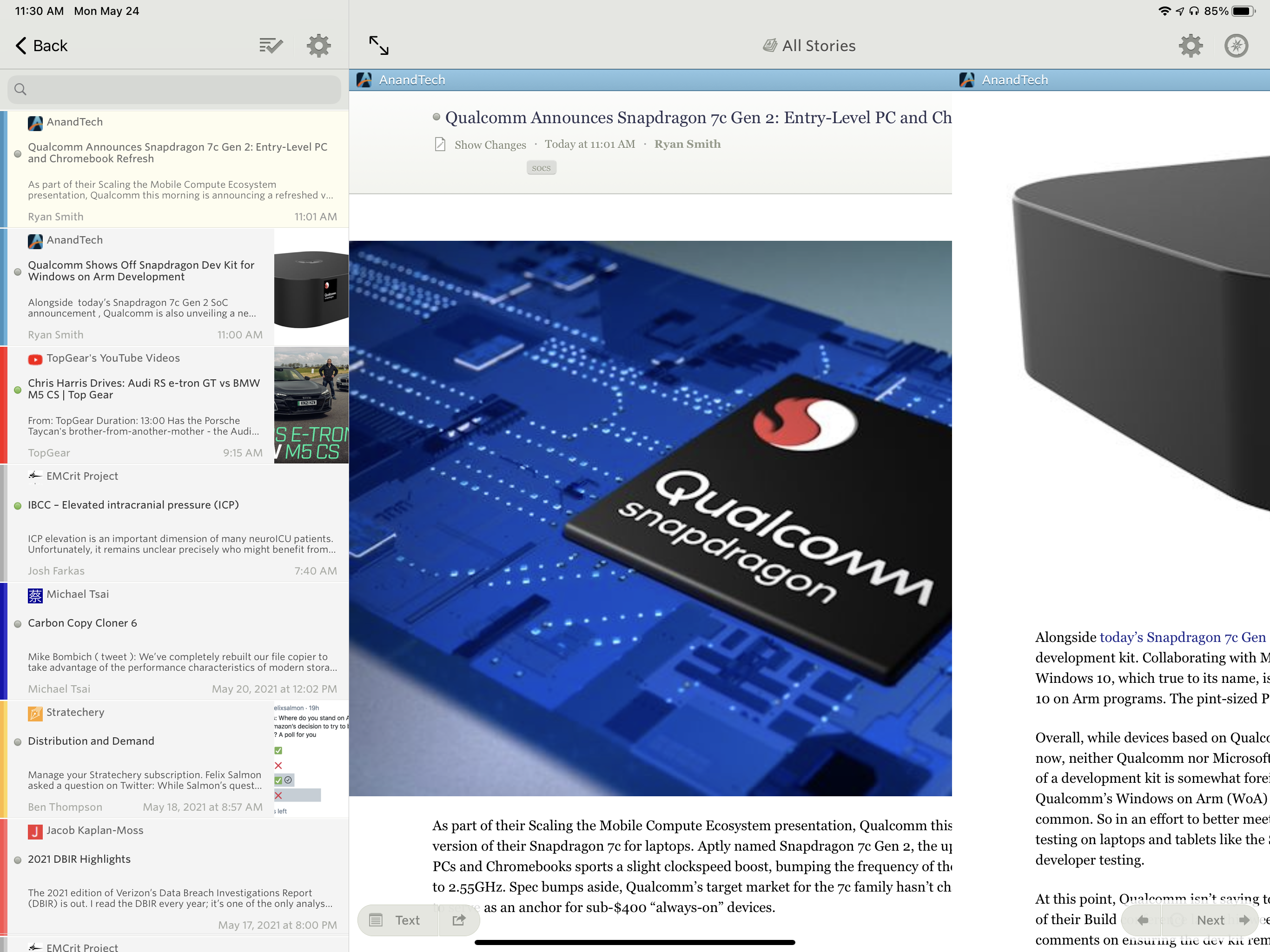The image size is (1270, 952).
Task: Go to previous story with left arrow
Action: tap(1143, 920)
